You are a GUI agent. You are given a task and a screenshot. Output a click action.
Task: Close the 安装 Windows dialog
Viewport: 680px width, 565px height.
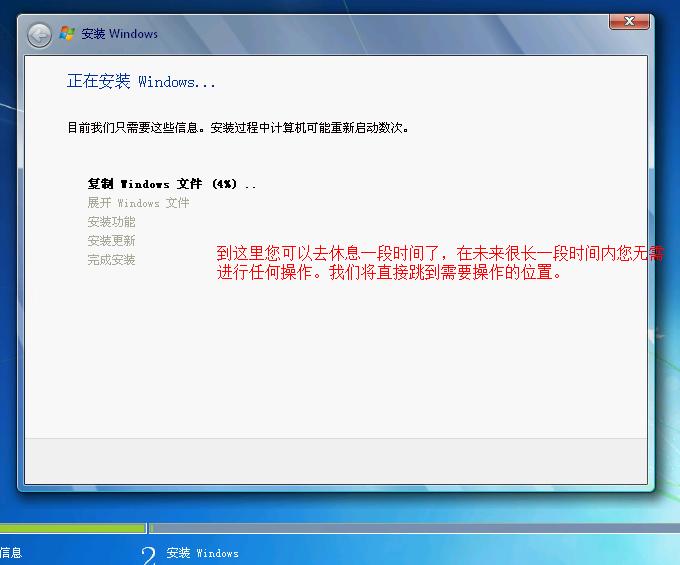629,21
